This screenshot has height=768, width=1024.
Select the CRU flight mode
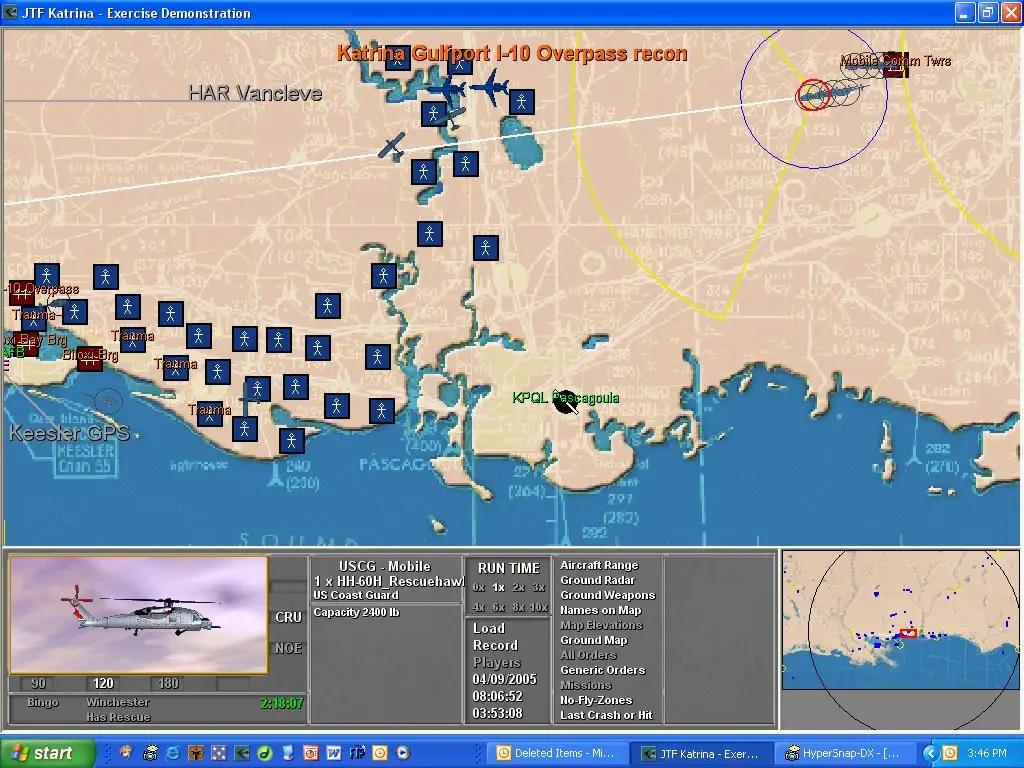(288, 618)
